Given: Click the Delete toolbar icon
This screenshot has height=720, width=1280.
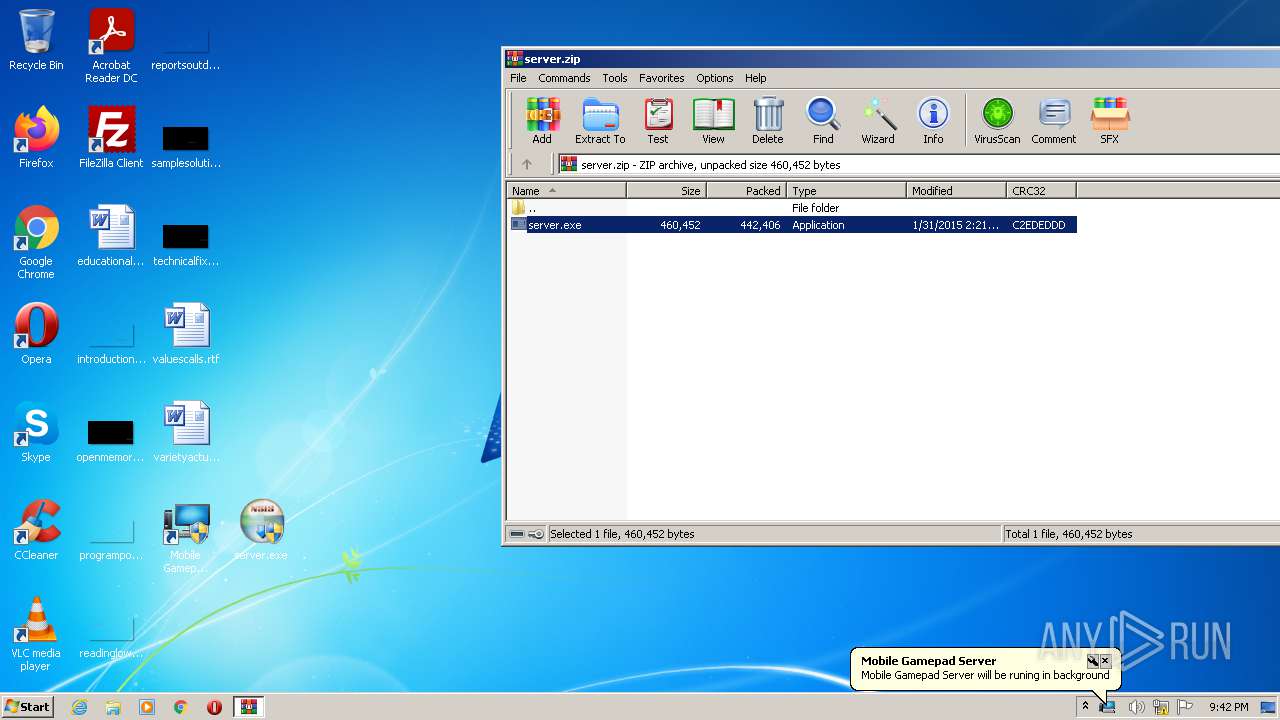Looking at the screenshot, I should click(768, 121).
